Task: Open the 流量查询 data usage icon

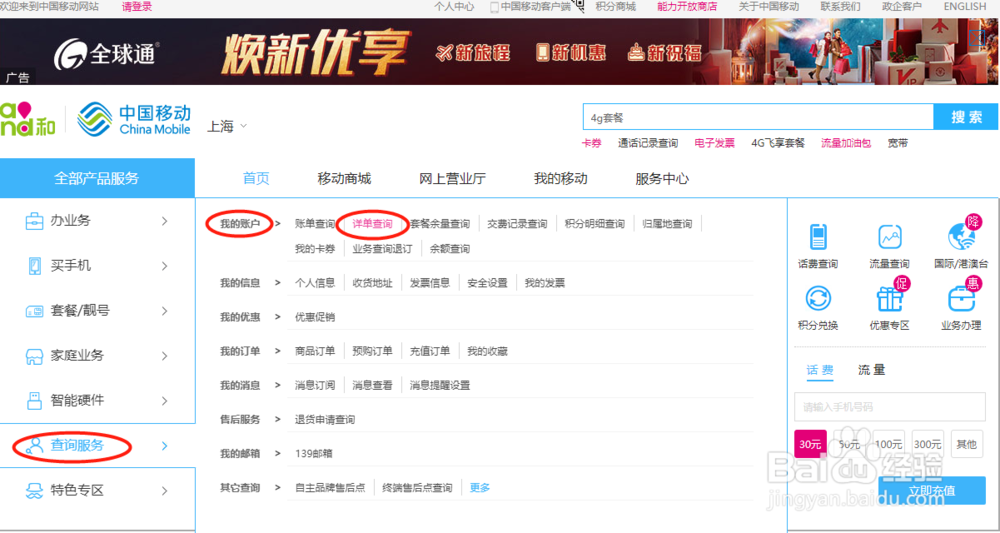Action: click(x=890, y=237)
